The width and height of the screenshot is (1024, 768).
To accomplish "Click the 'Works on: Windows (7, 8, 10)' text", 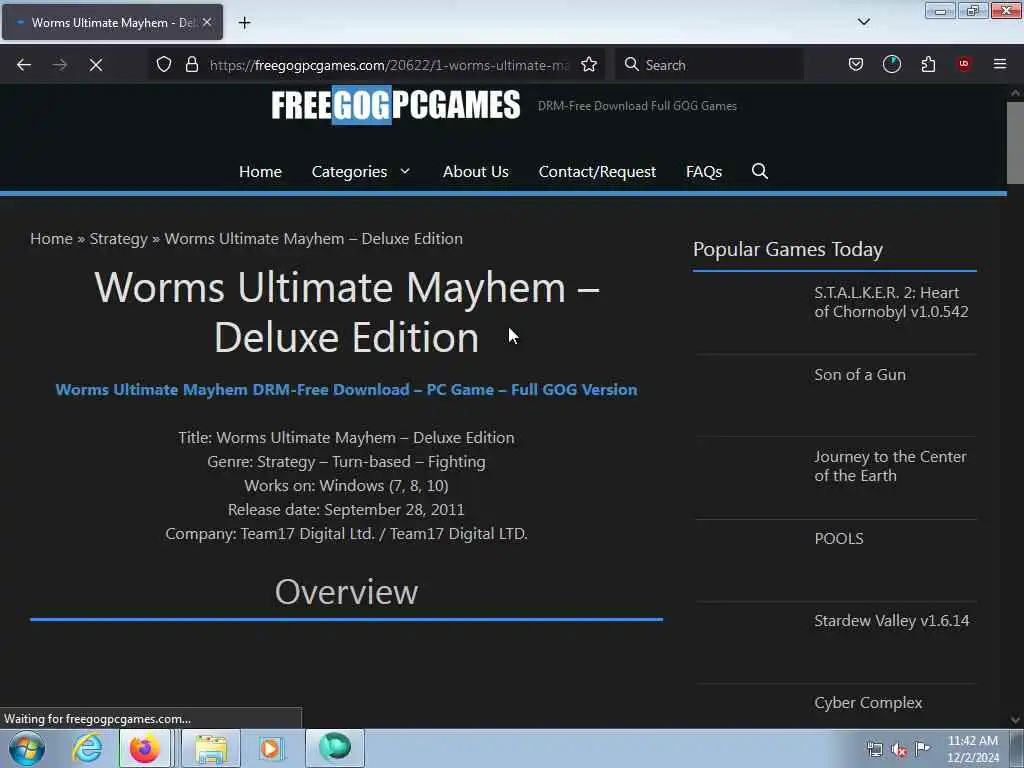I will coord(346,486).
